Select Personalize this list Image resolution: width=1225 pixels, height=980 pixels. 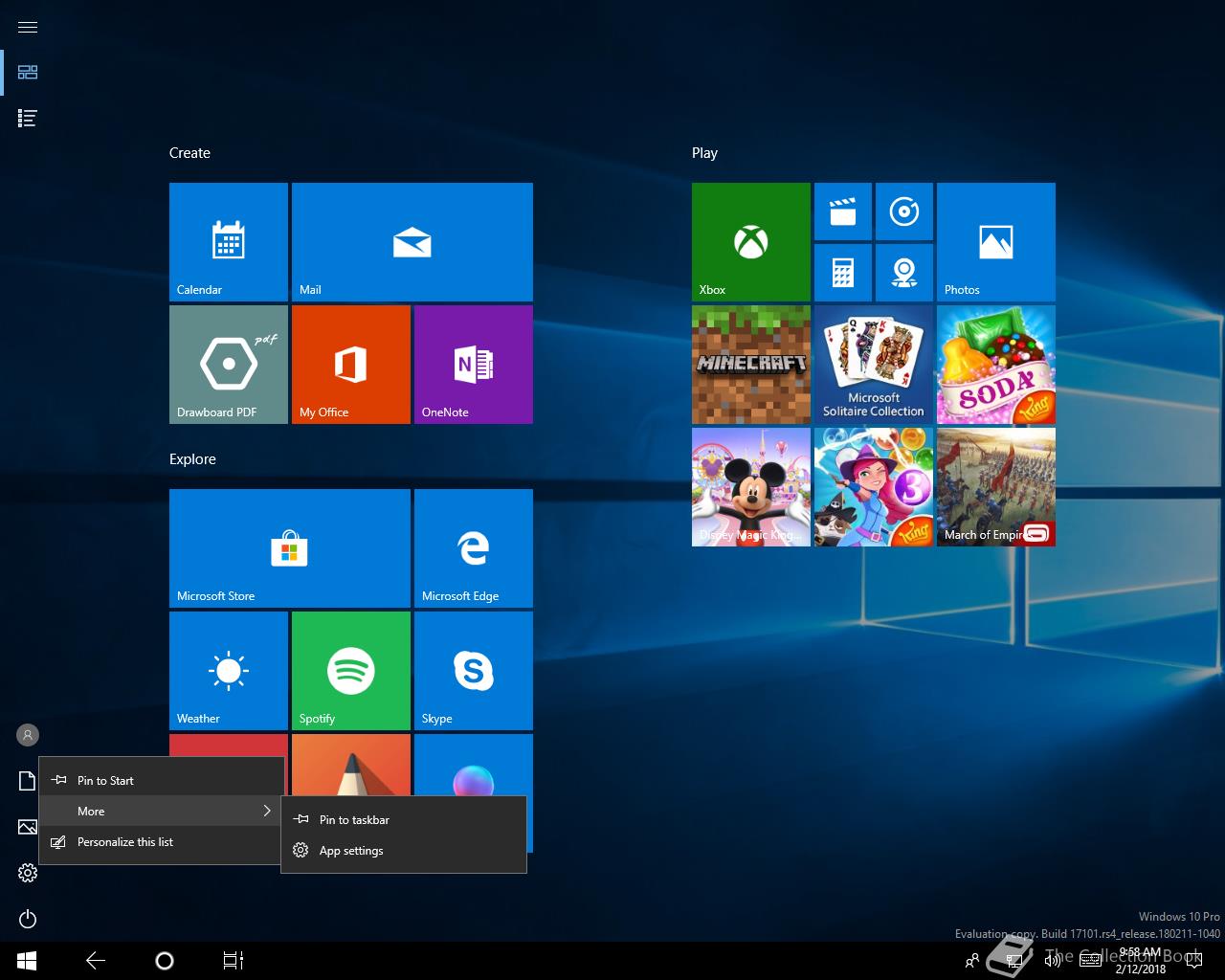162,841
